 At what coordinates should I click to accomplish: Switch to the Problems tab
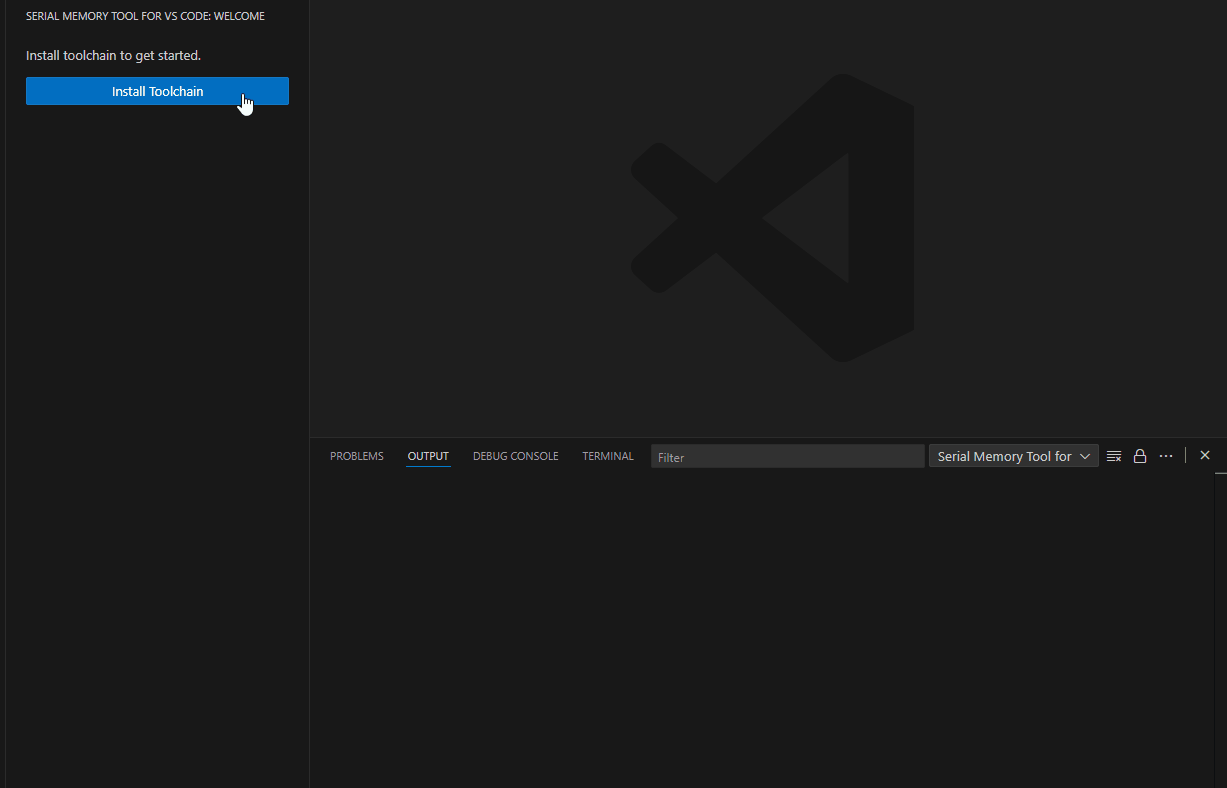pos(356,455)
